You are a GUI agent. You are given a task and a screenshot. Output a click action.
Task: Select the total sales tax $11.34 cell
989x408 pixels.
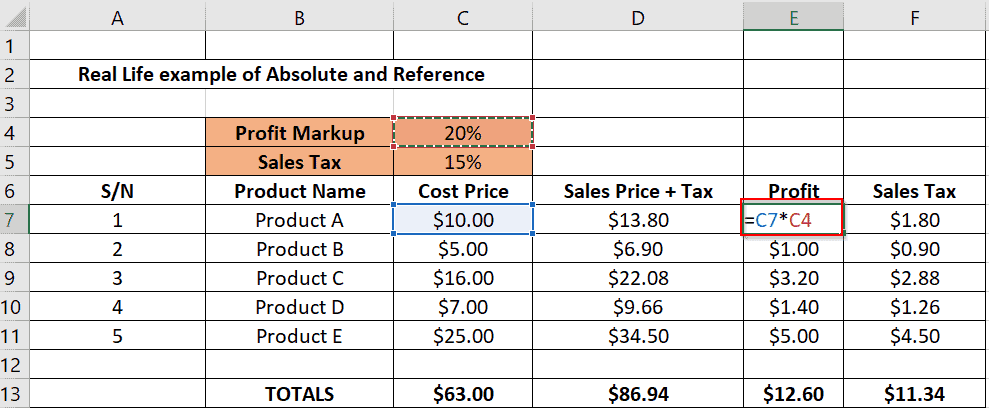(x=915, y=394)
